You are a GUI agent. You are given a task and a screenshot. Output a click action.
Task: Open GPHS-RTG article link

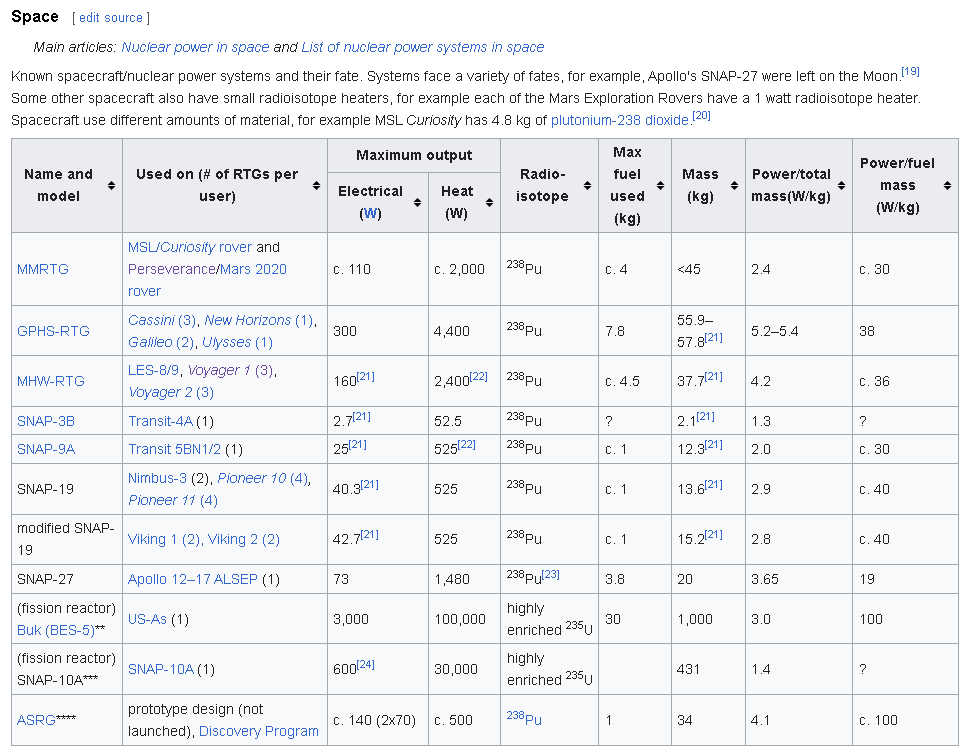click(53, 331)
